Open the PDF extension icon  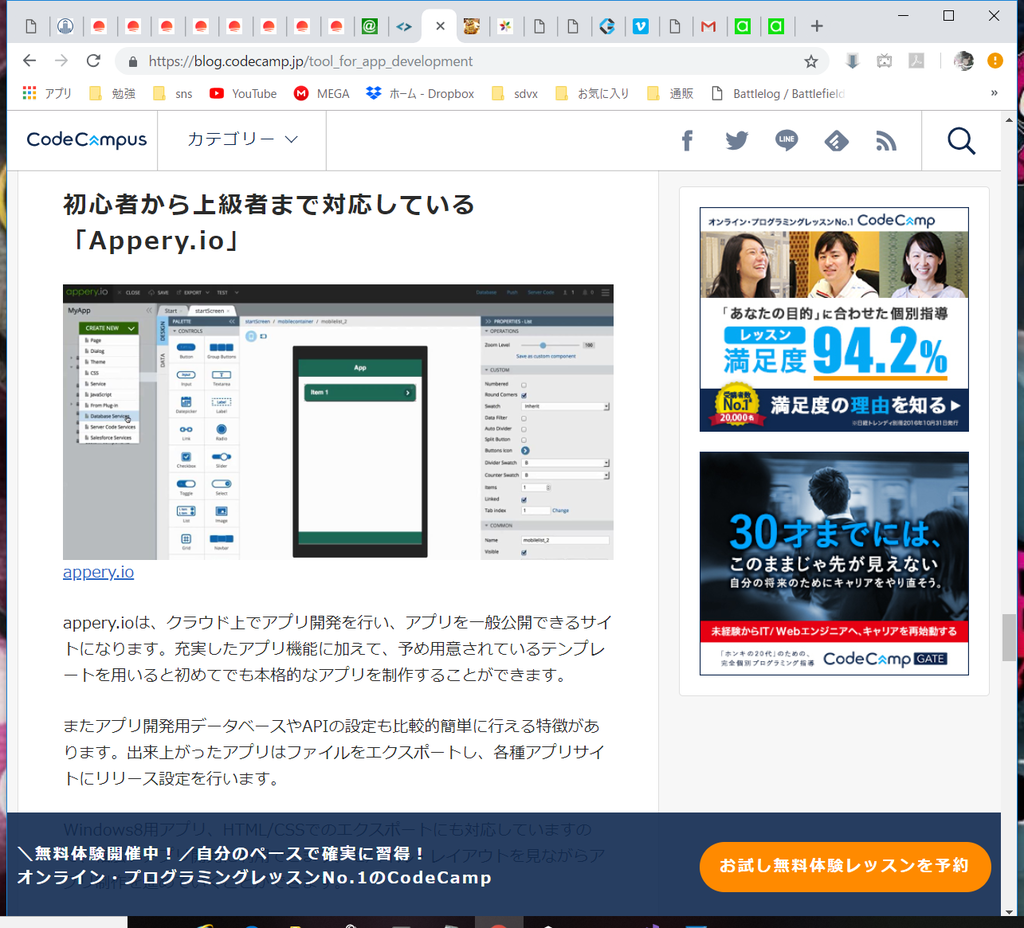pos(916,61)
